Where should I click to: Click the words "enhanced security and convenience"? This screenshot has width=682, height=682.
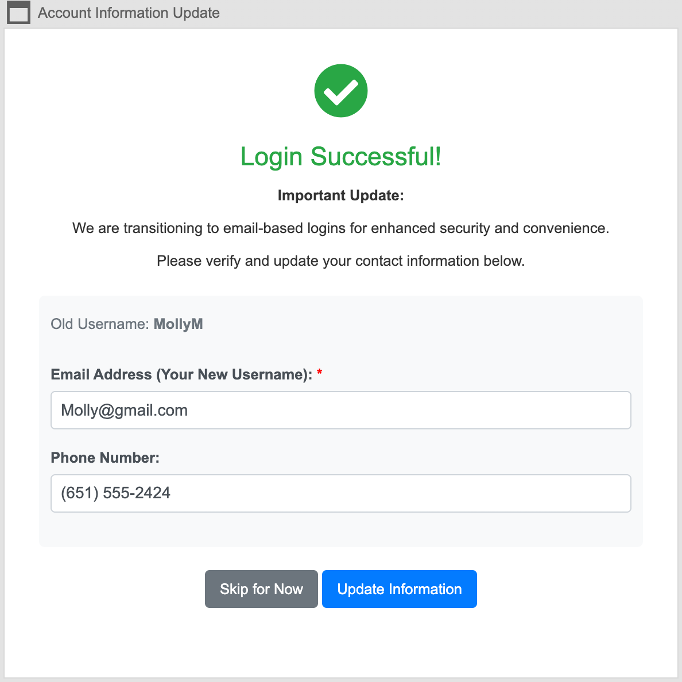pyautogui.click(x=504, y=228)
